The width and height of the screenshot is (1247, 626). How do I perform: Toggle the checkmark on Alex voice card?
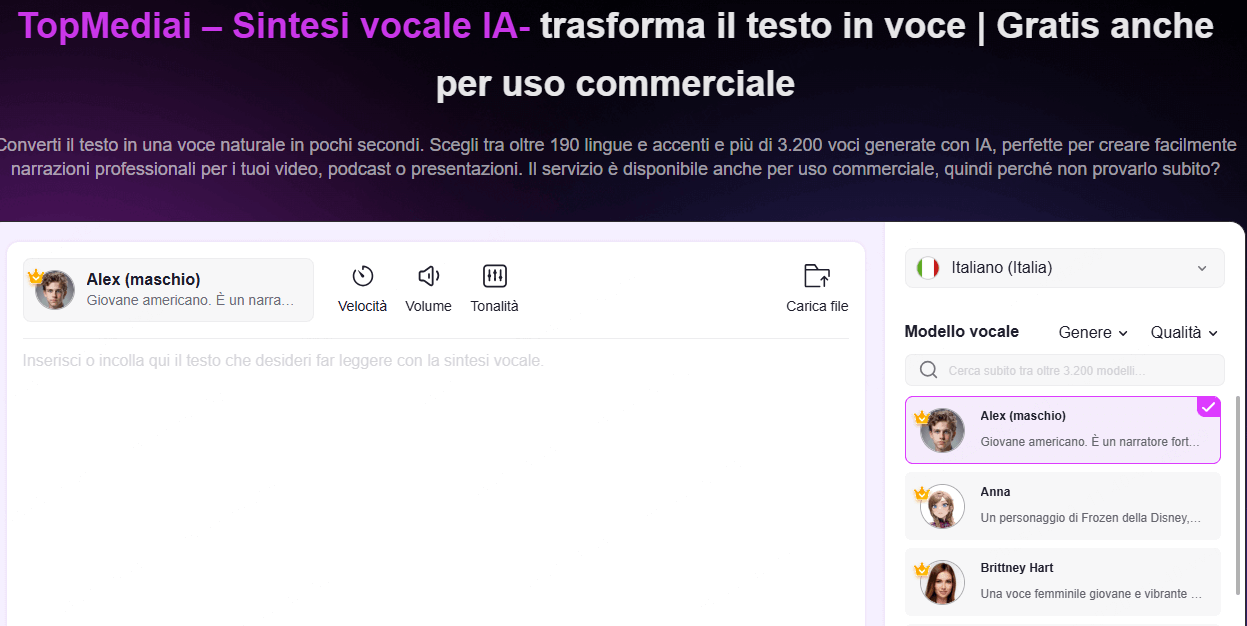pyautogui.click(x=1209, y=406)
